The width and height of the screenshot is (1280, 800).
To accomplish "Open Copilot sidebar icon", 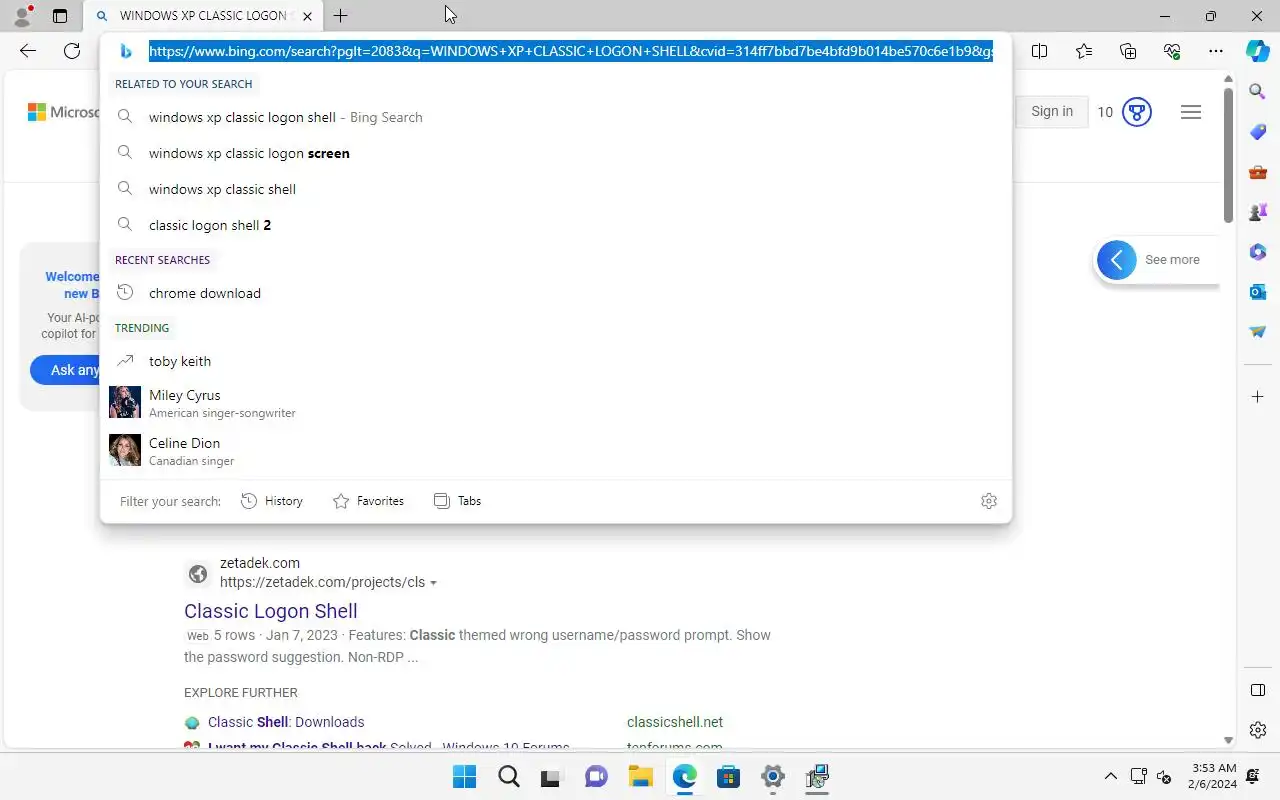I will 1258,50.
